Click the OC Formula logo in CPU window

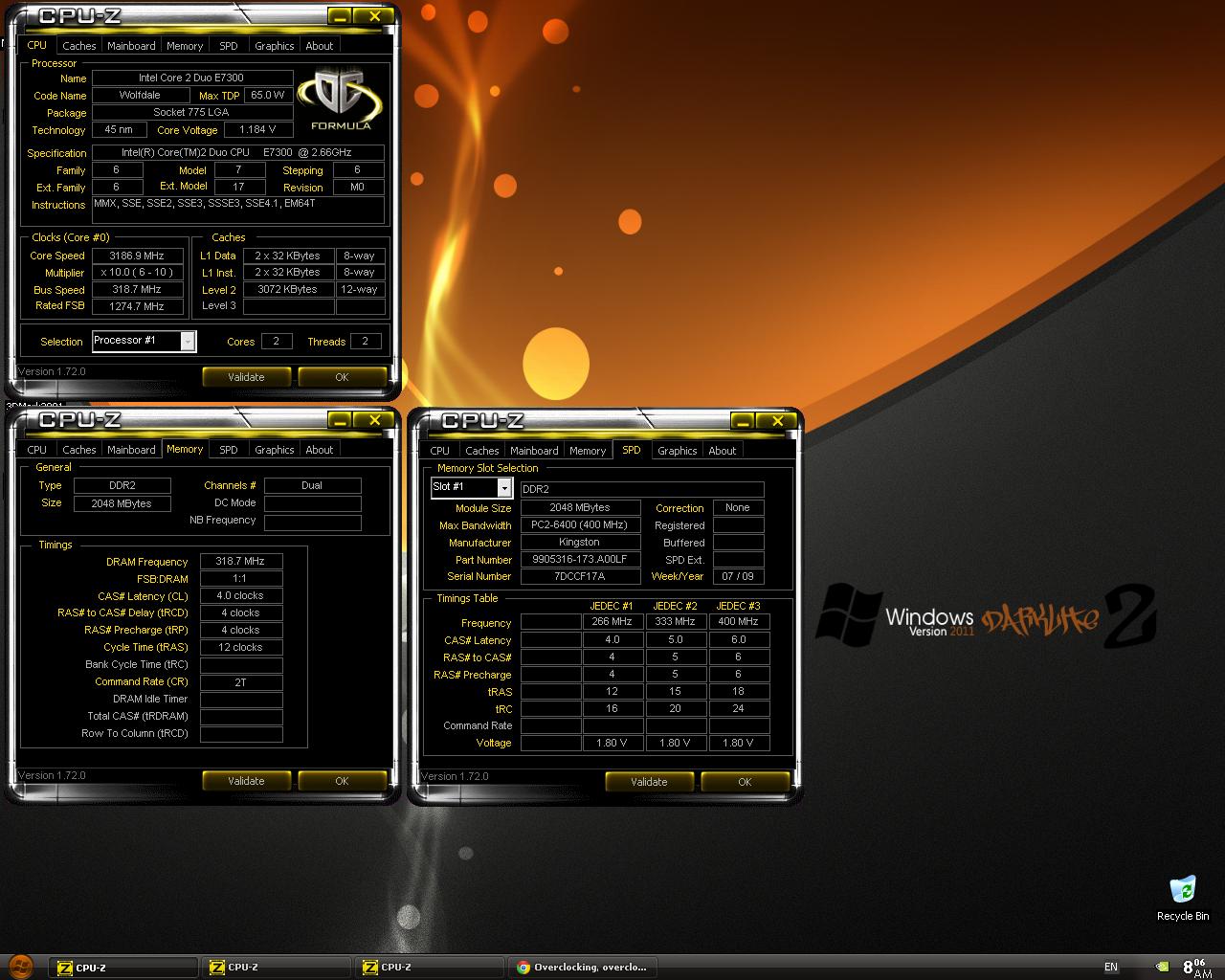[341, 100]
